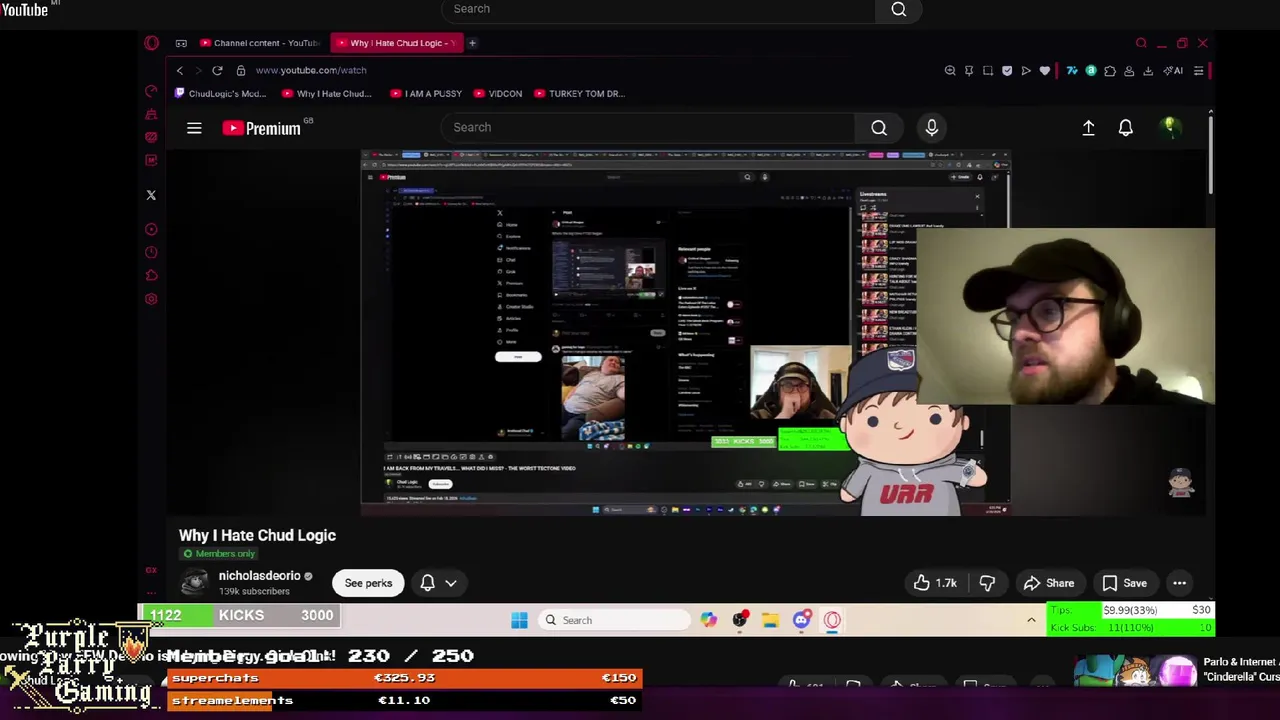Open File Explorer from the taskbar
The width and height of the screenshot is (1280, 720).
(x=770, y=620)
